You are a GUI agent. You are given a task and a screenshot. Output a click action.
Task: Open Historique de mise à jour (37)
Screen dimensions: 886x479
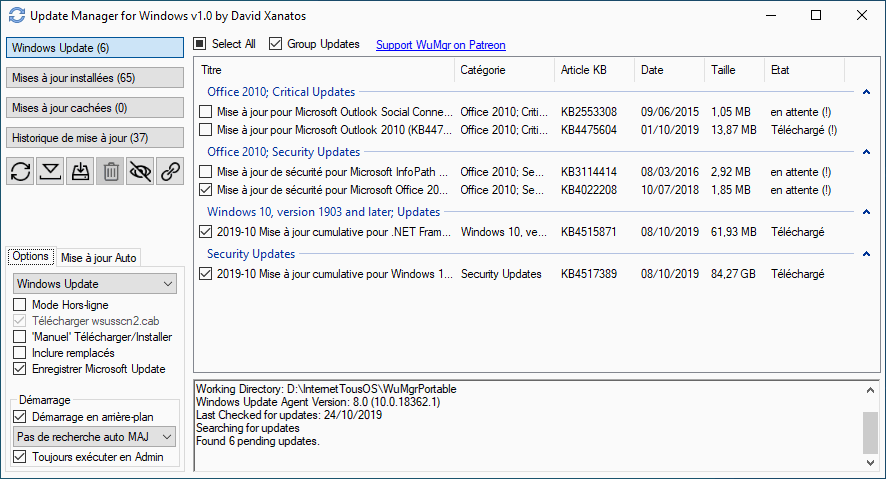[x=95, y=138]
